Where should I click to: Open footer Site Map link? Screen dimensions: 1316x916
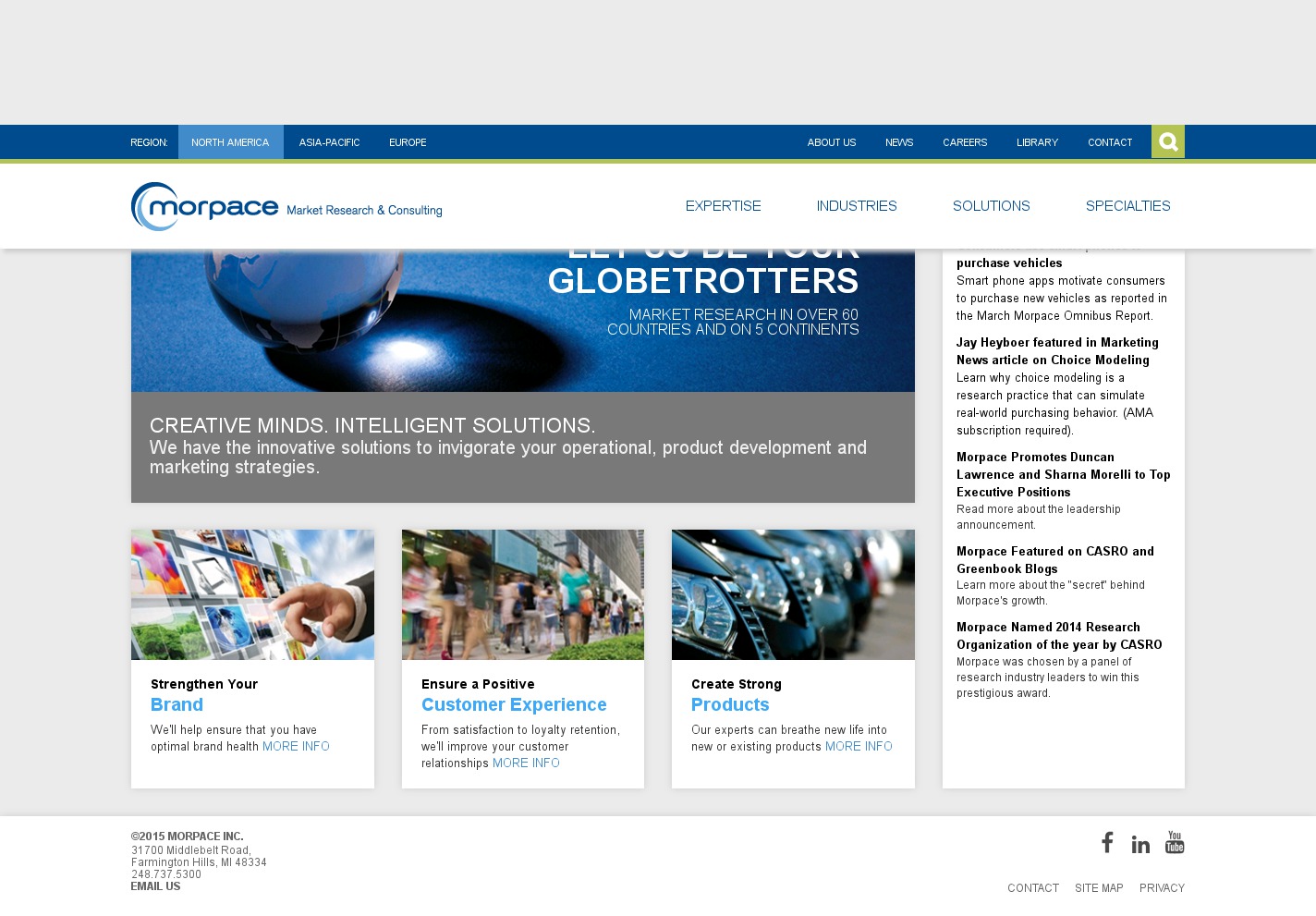coord(1099,888)
